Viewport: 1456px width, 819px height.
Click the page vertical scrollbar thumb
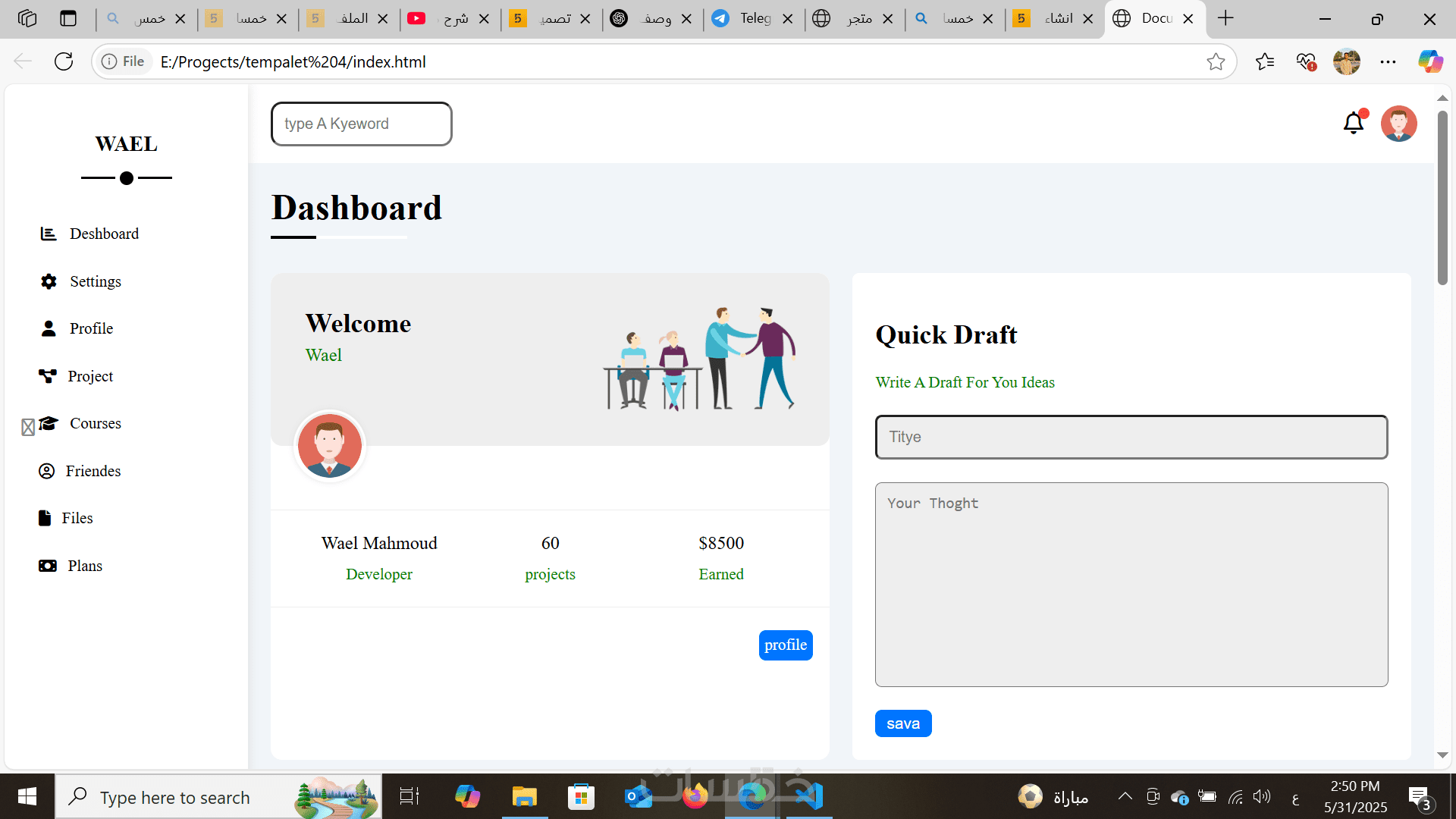click(1442, 197)
